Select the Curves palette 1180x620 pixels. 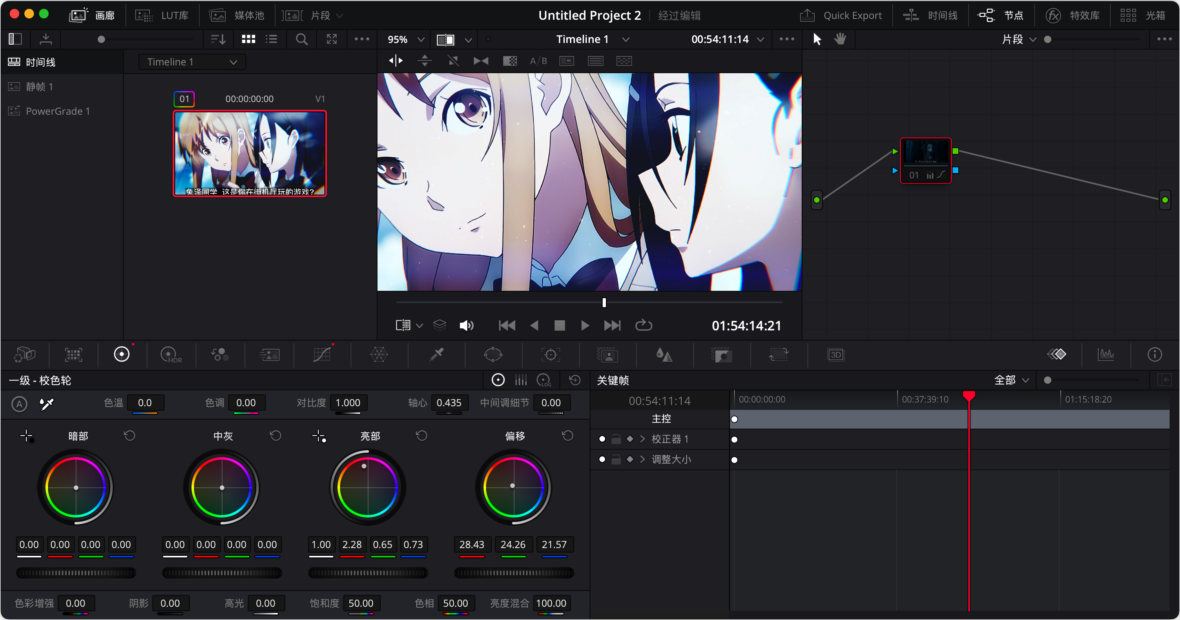click(x=323, y=356)
